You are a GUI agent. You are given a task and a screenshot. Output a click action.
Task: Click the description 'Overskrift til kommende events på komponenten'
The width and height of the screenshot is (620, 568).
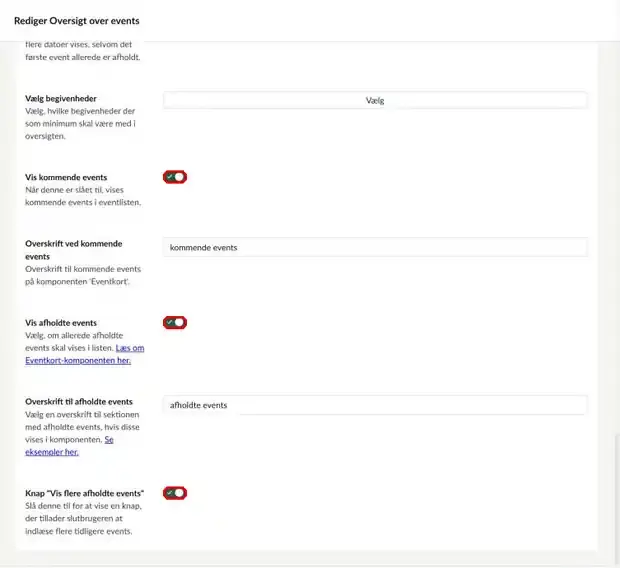pyautogui.click(x=83, y=275)
